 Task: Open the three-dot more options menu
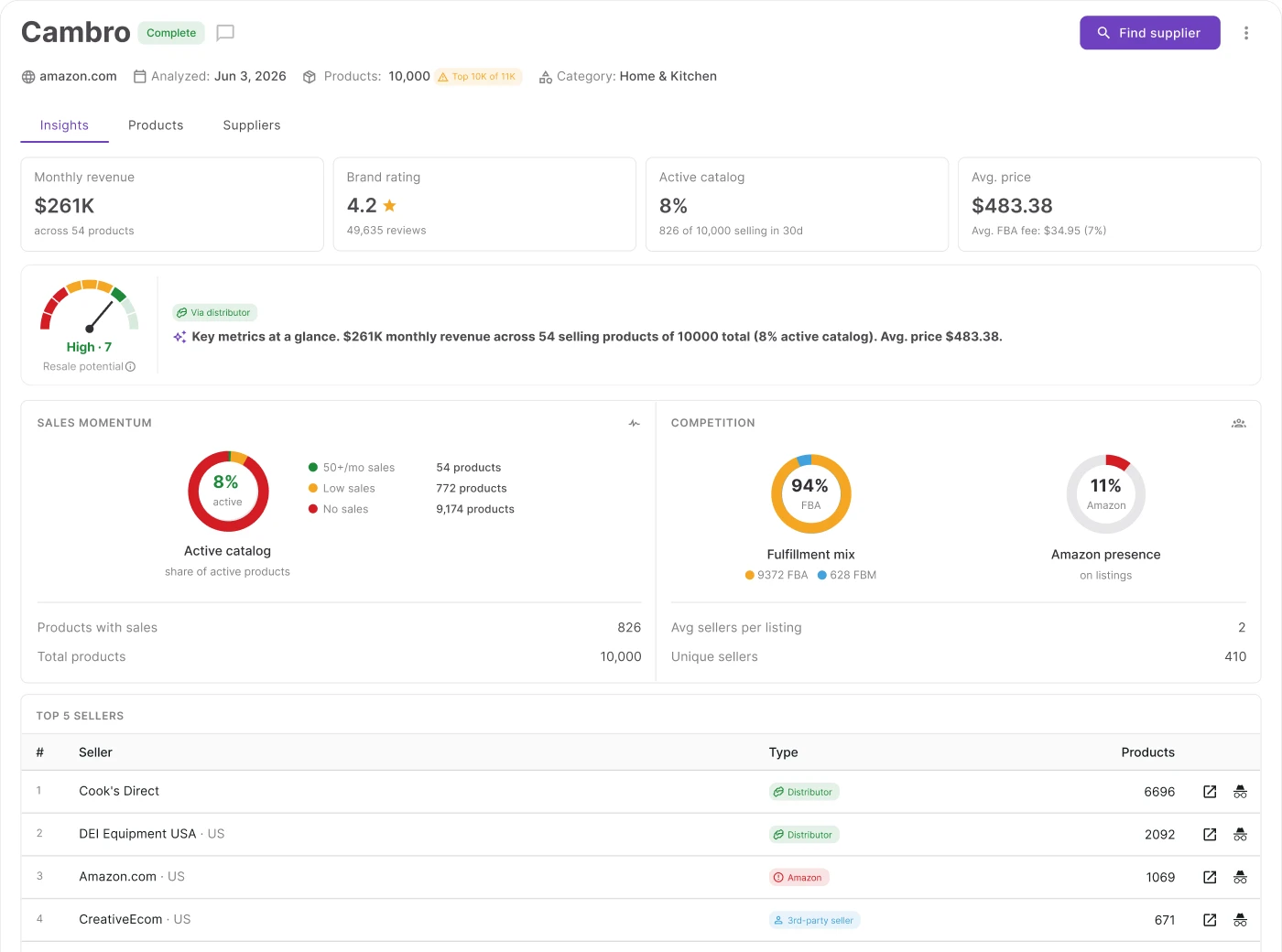coord(1246,33)
